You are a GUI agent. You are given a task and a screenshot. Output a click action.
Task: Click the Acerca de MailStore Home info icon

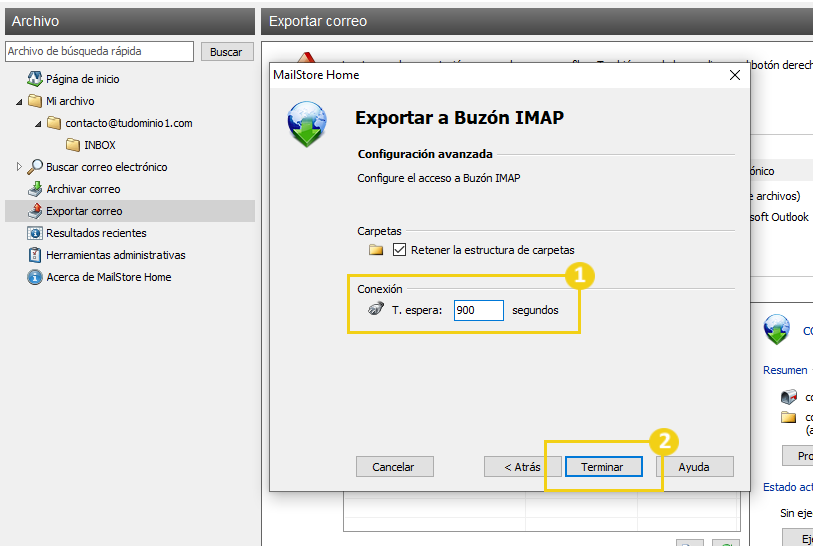tap(35, 277)
